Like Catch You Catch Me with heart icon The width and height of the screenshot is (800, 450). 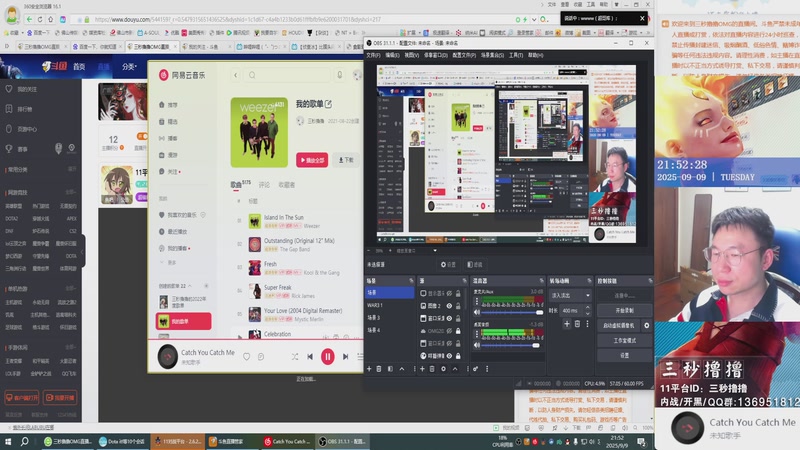[246, 357]
